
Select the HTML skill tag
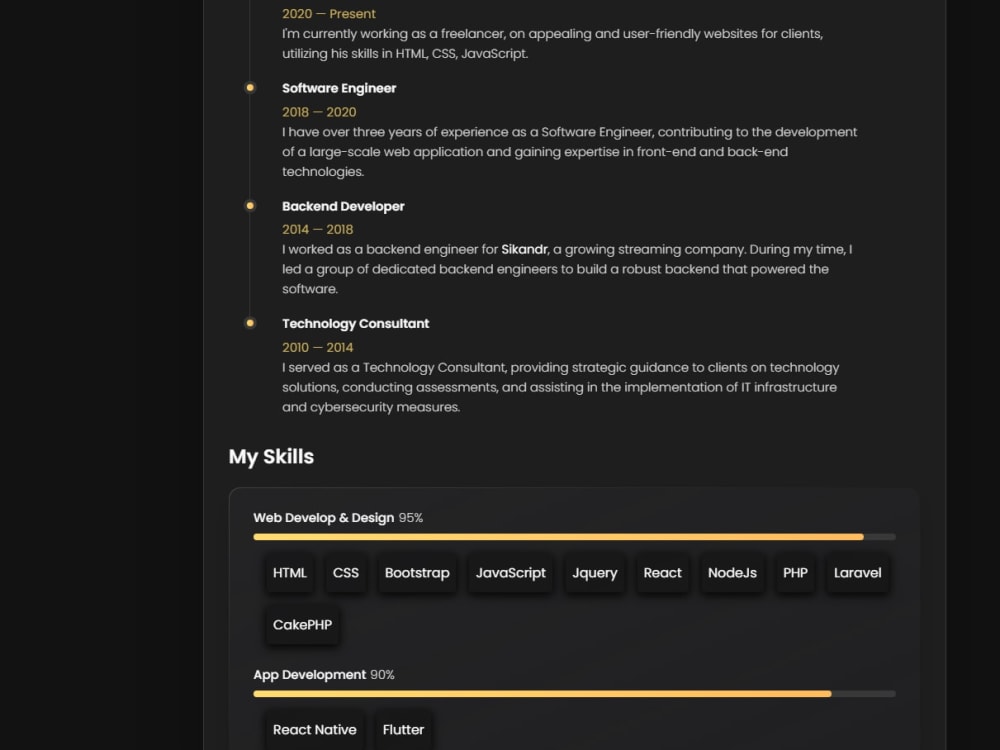pyautogui.click(x=290, y=573)
